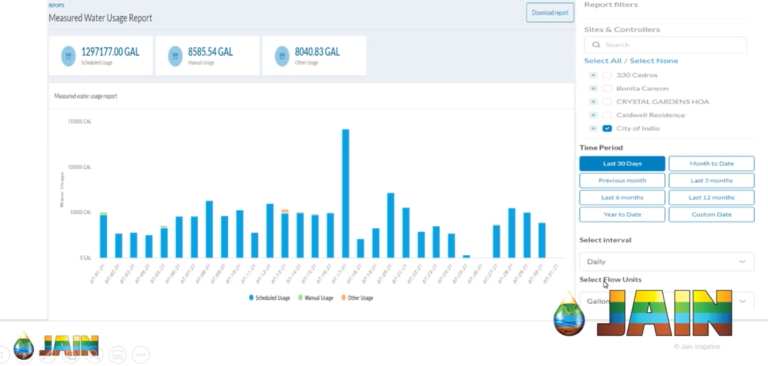Click the 330 Cedros site name
Screen dimensions: 768x366
637,75
